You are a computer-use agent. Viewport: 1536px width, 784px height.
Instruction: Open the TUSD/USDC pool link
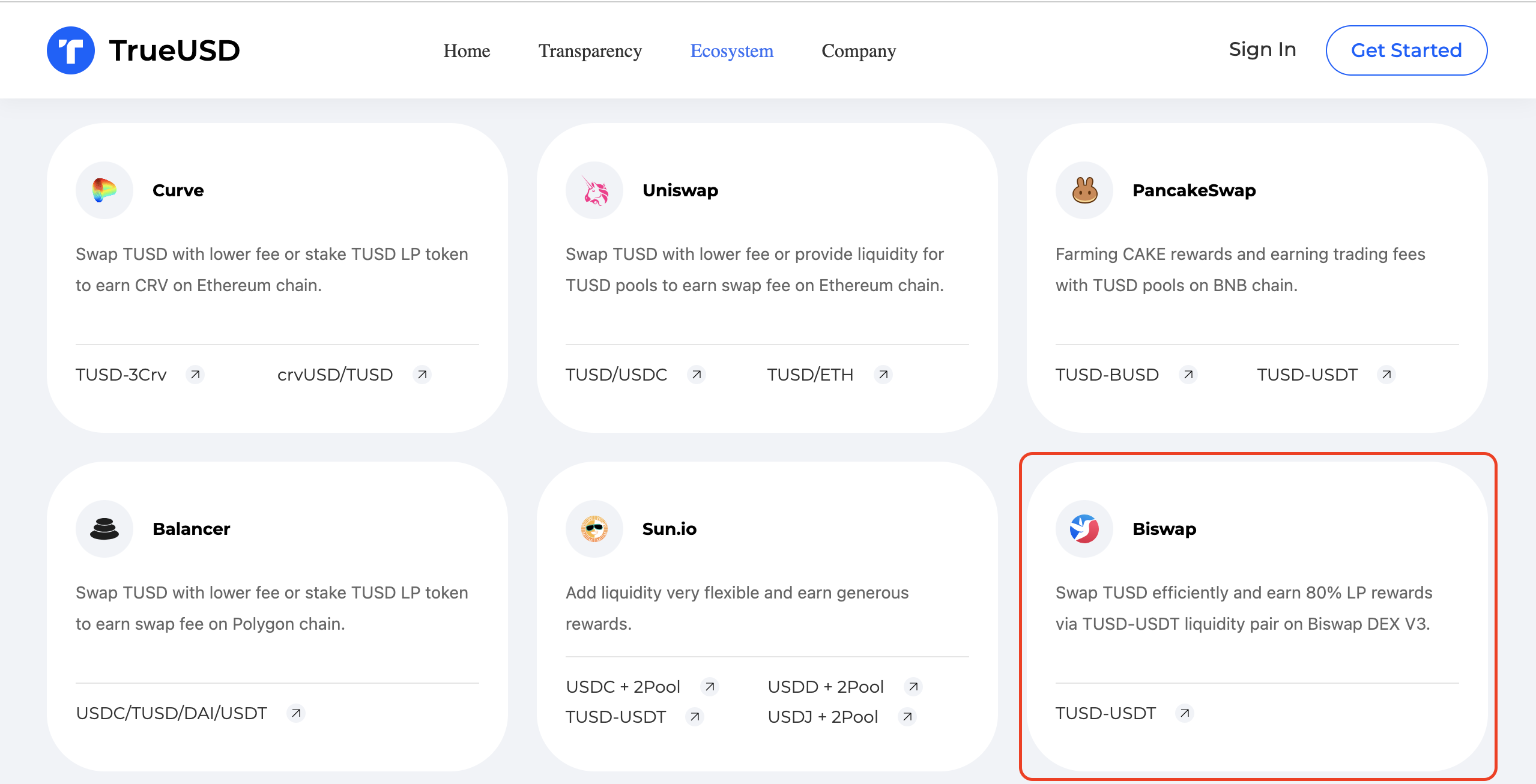616,375
